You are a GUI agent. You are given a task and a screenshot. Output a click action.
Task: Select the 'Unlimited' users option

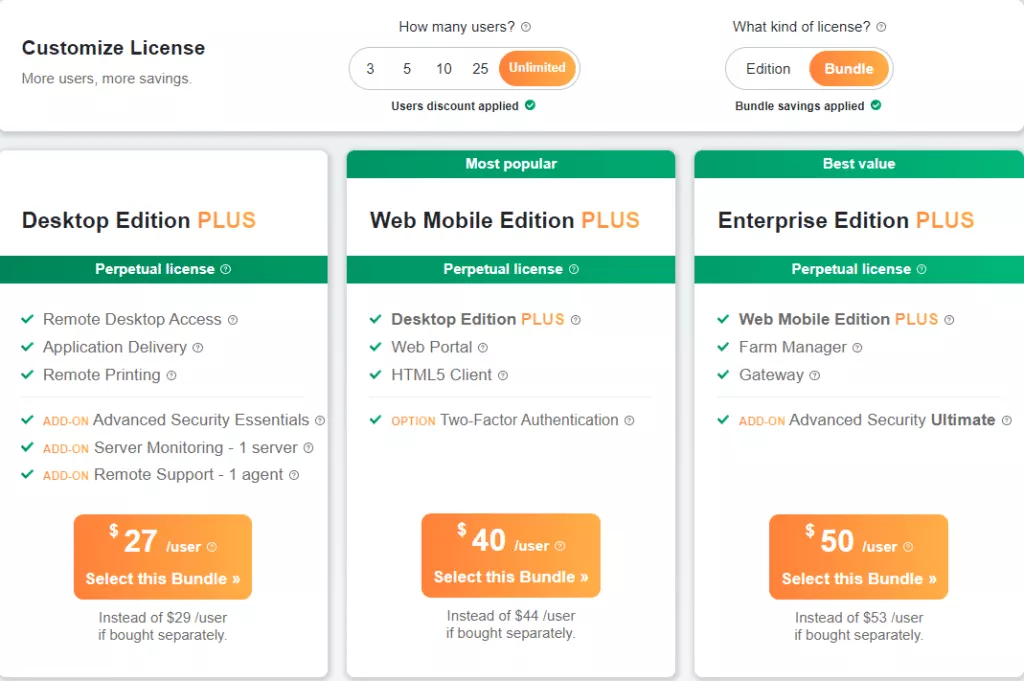tap(537, 68)
